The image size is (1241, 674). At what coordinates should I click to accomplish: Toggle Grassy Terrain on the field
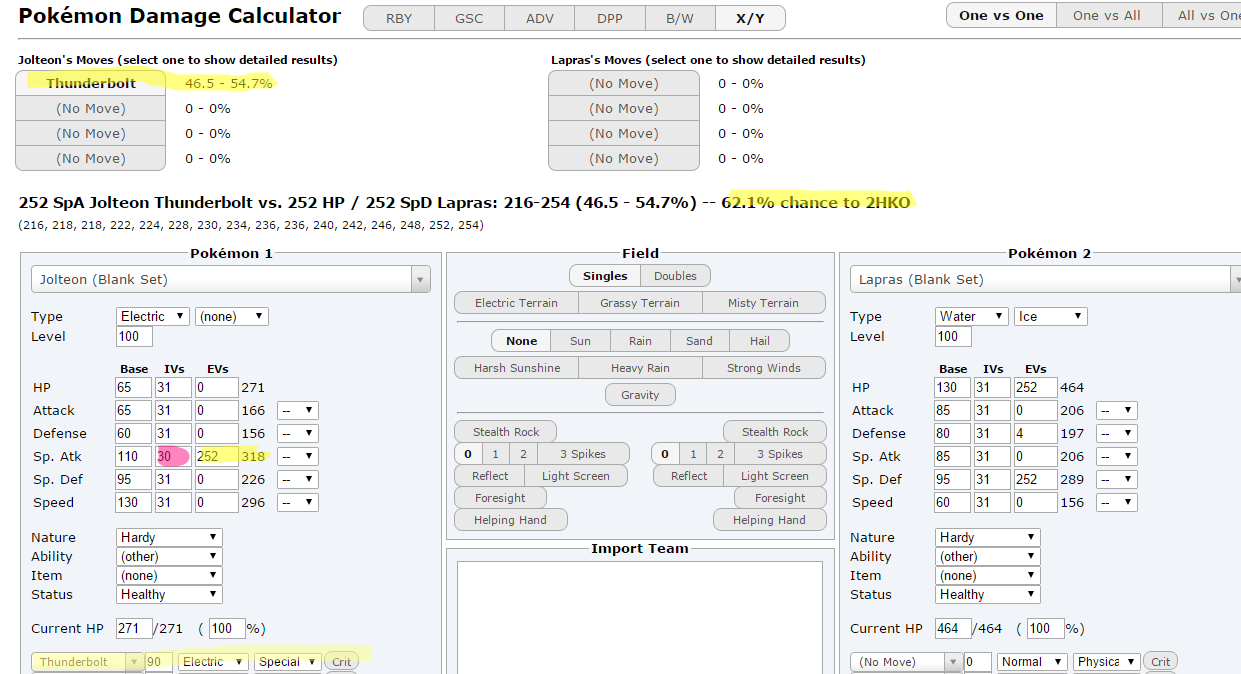640,303
